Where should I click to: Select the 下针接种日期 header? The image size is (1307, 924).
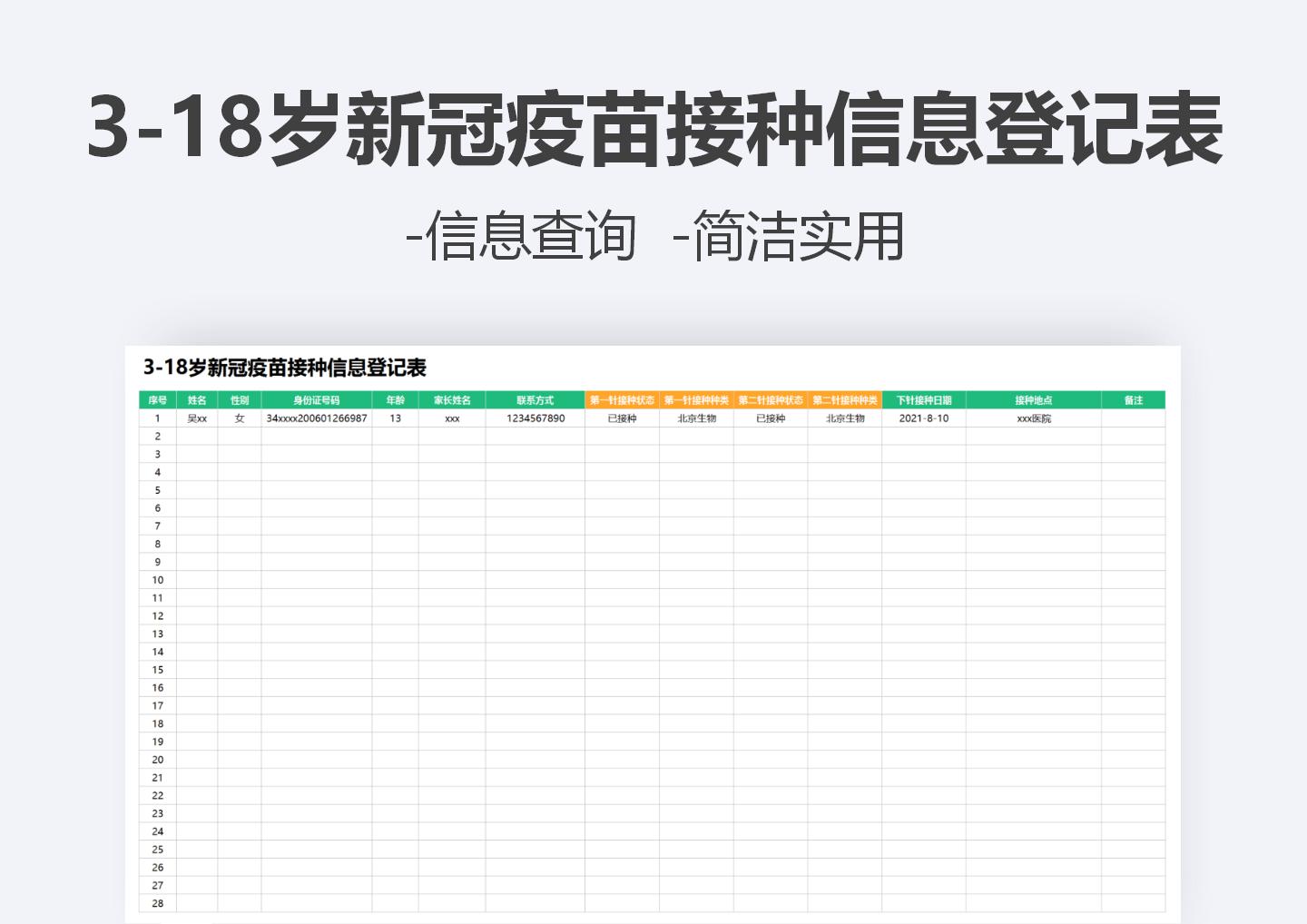click(924, 399)
